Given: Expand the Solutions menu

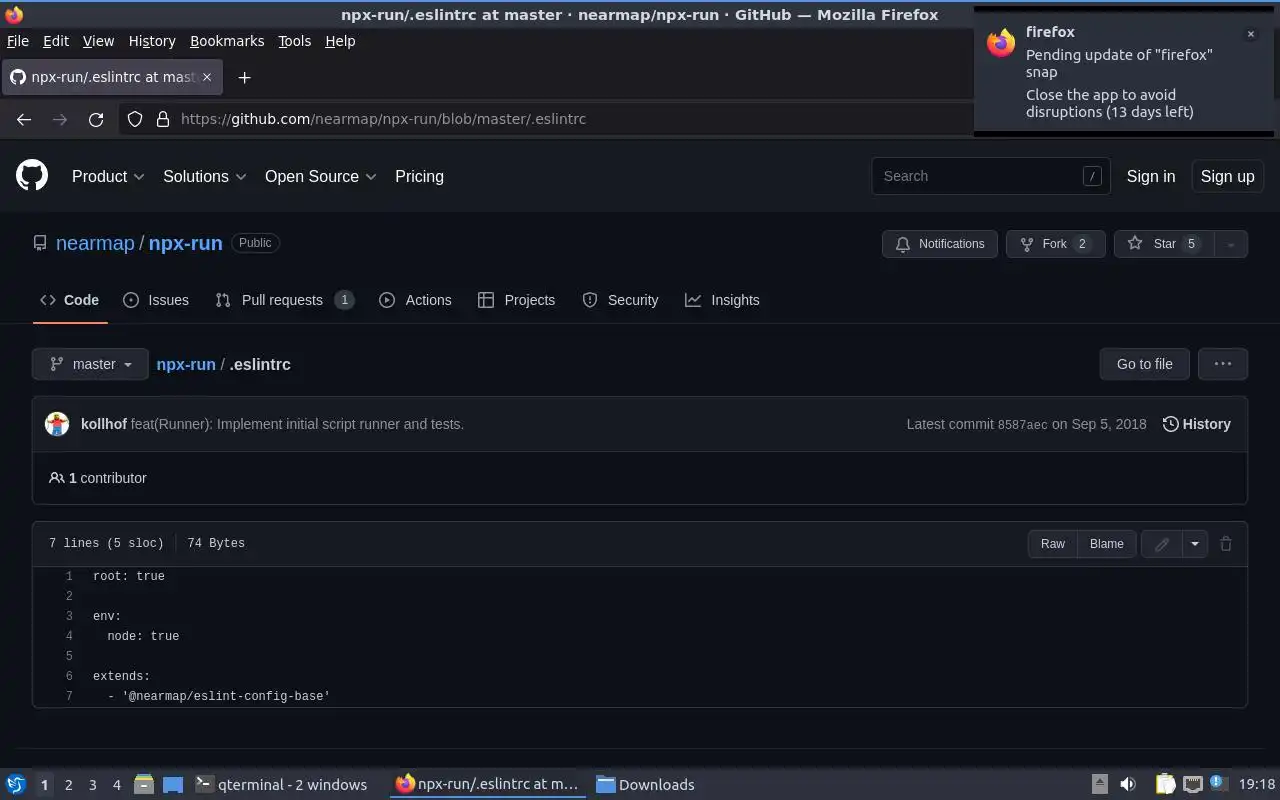Looking at the screenshot, I should tap(204, 176).
